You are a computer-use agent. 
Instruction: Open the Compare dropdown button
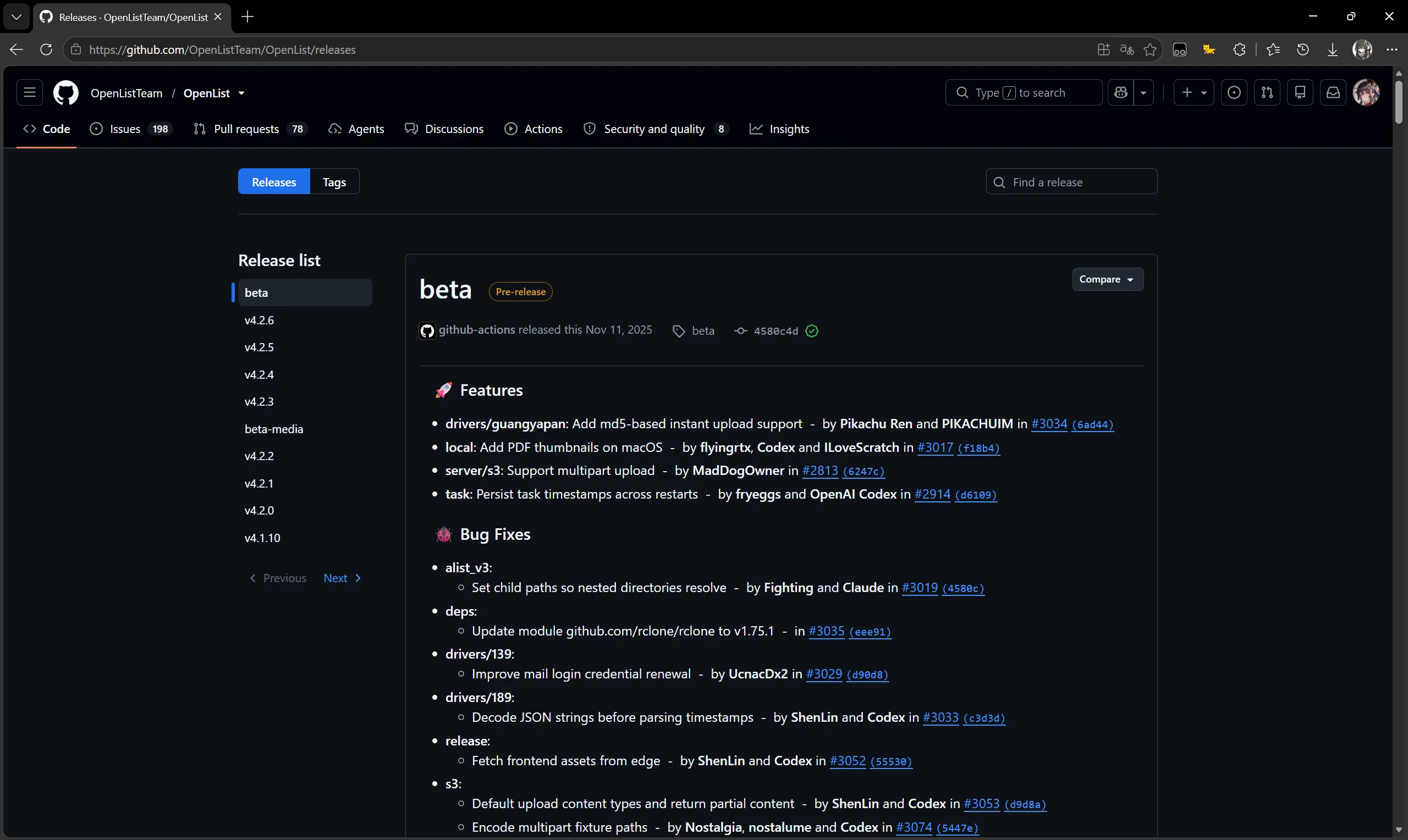(1107, 279)
